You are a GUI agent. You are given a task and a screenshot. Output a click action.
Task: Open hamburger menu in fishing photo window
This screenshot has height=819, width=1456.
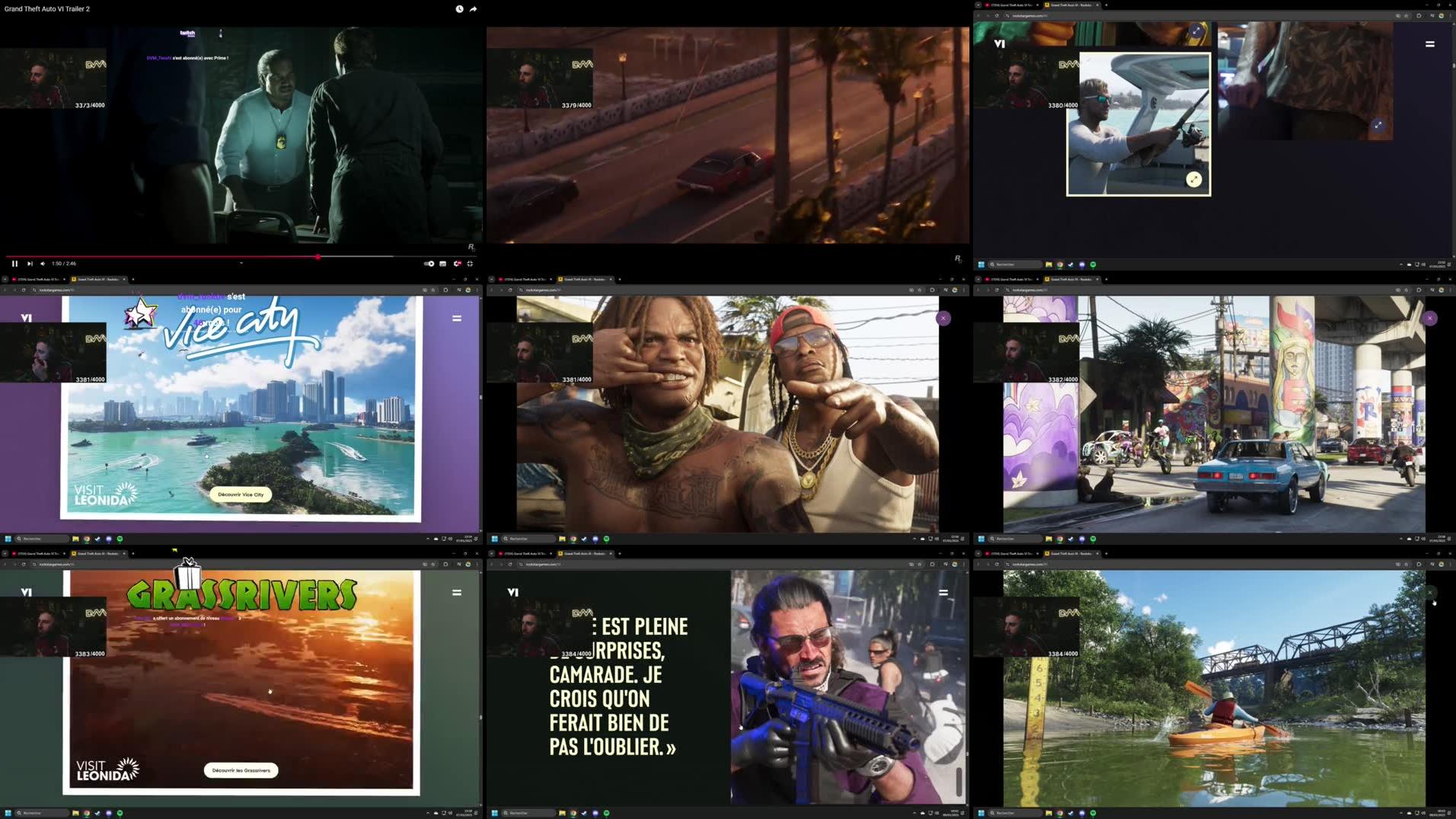[1429, 44]
